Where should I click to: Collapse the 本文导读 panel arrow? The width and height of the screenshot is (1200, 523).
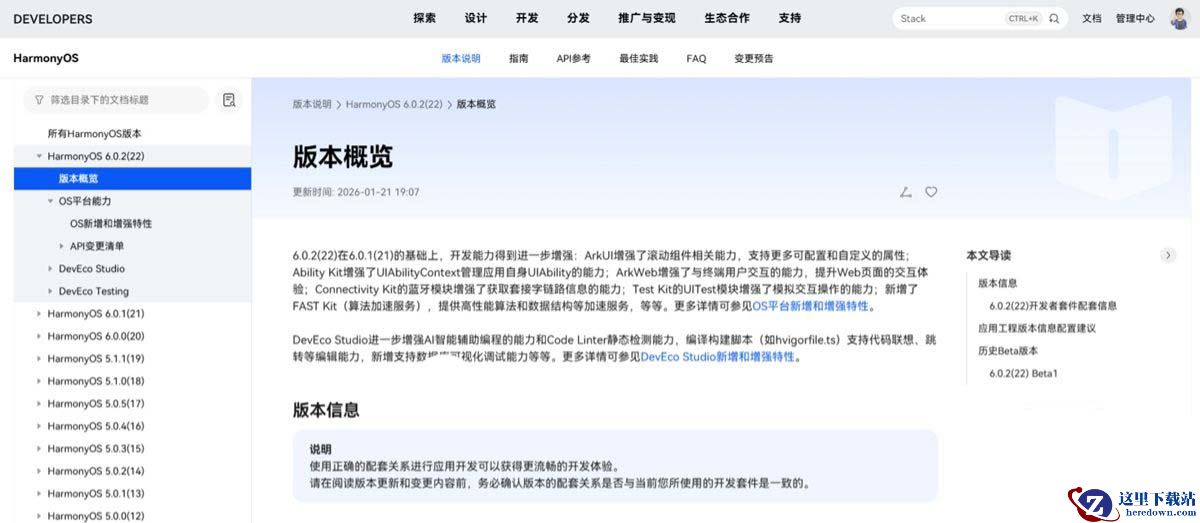point(1168,255)
